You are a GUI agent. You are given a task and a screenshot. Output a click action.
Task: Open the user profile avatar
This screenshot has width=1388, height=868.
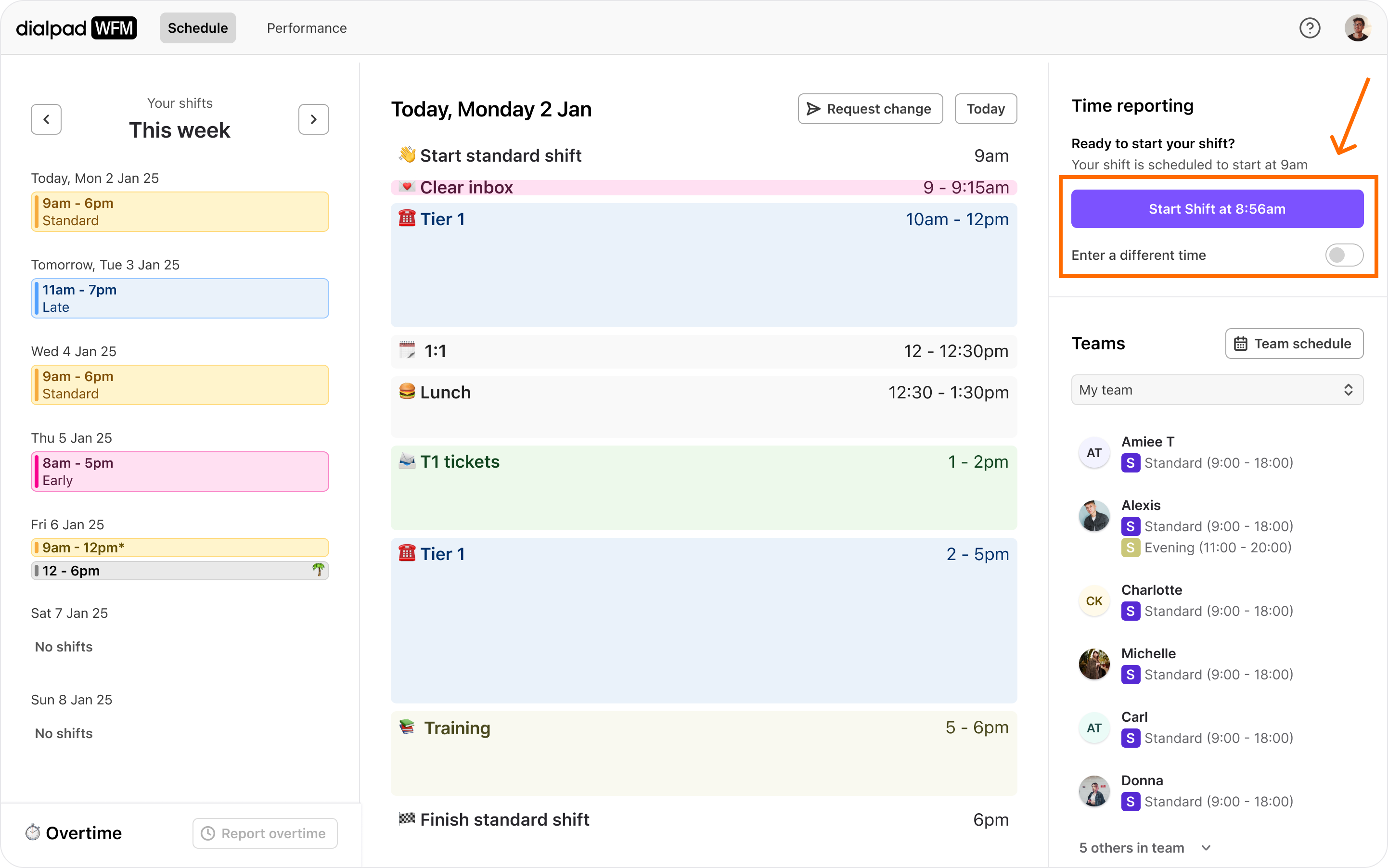click(1357, 28)
